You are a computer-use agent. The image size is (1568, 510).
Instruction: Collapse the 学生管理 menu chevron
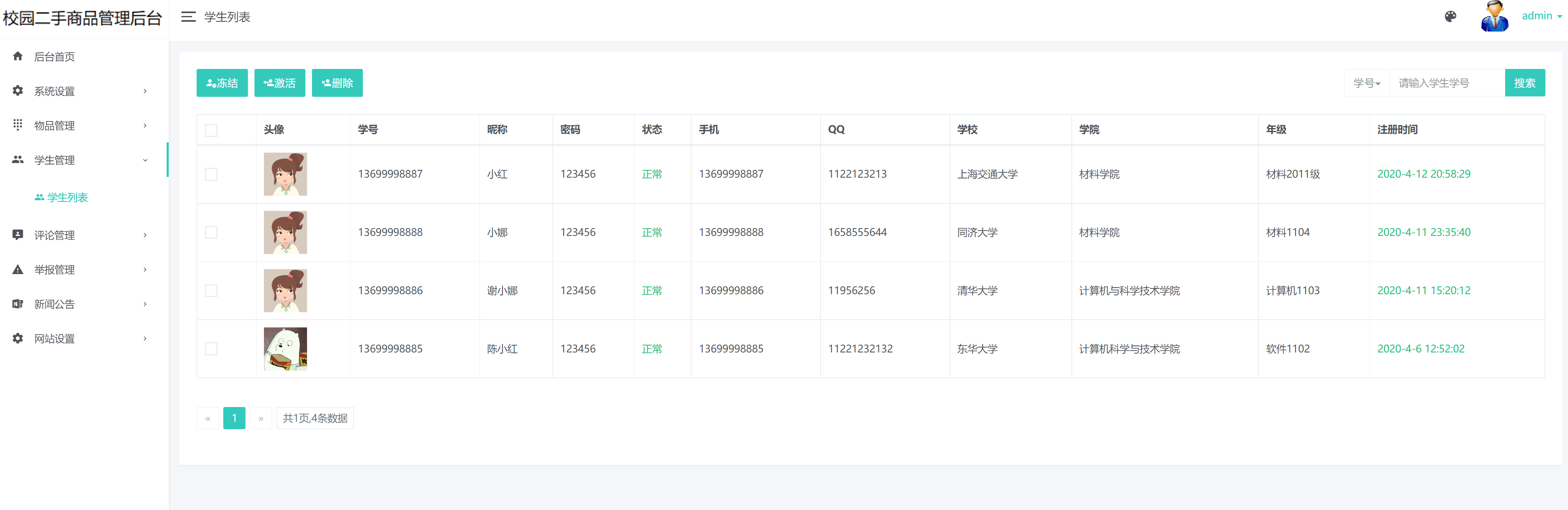tap(145, 160)
